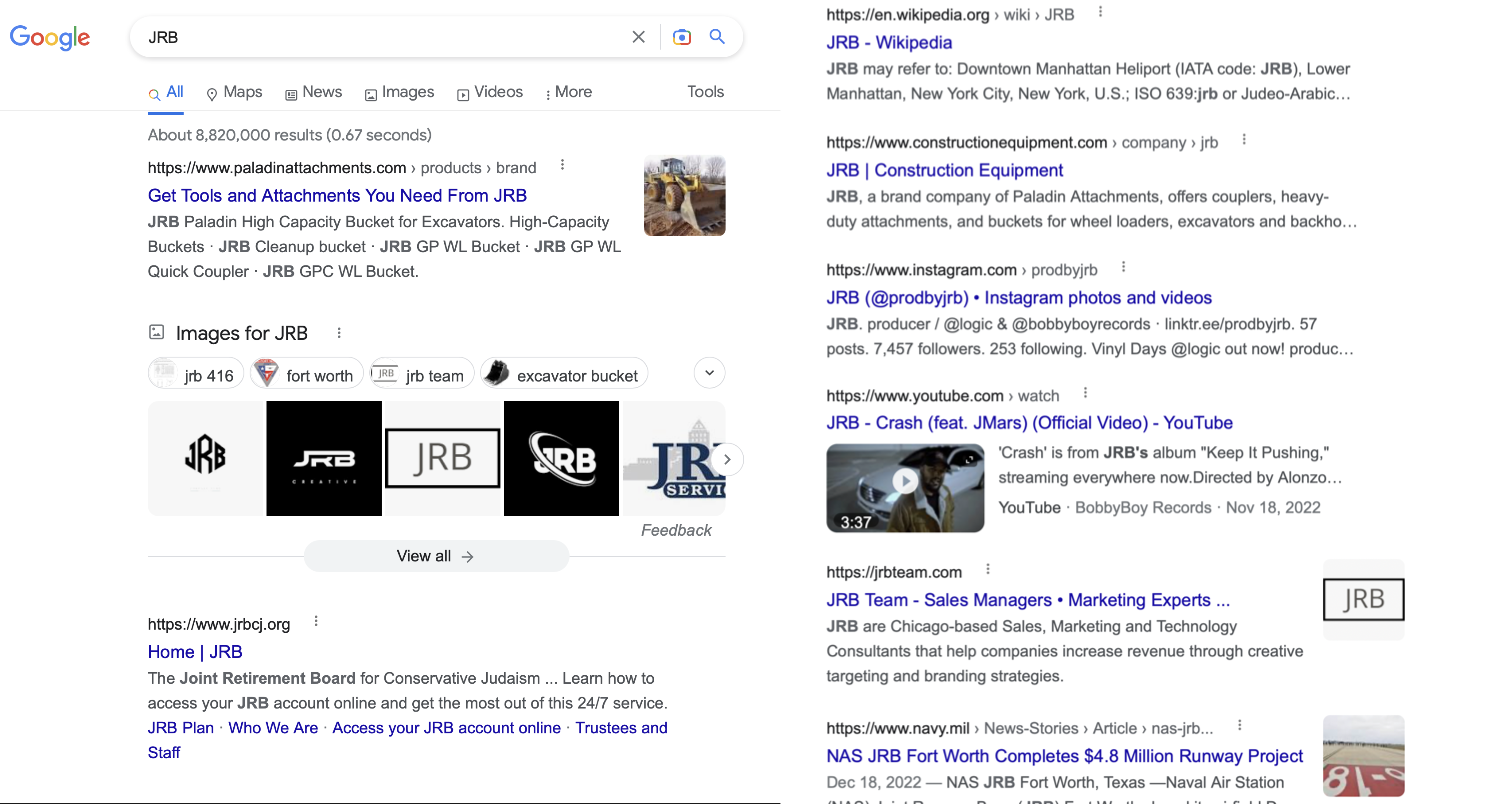Open options menu for jrbcj.org result
This screenshot has width=1490, height=804.
pos(316,621)
